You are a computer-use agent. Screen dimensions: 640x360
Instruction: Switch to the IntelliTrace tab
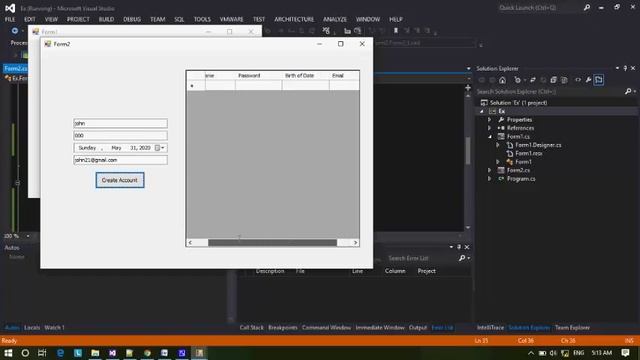(490, 327)
